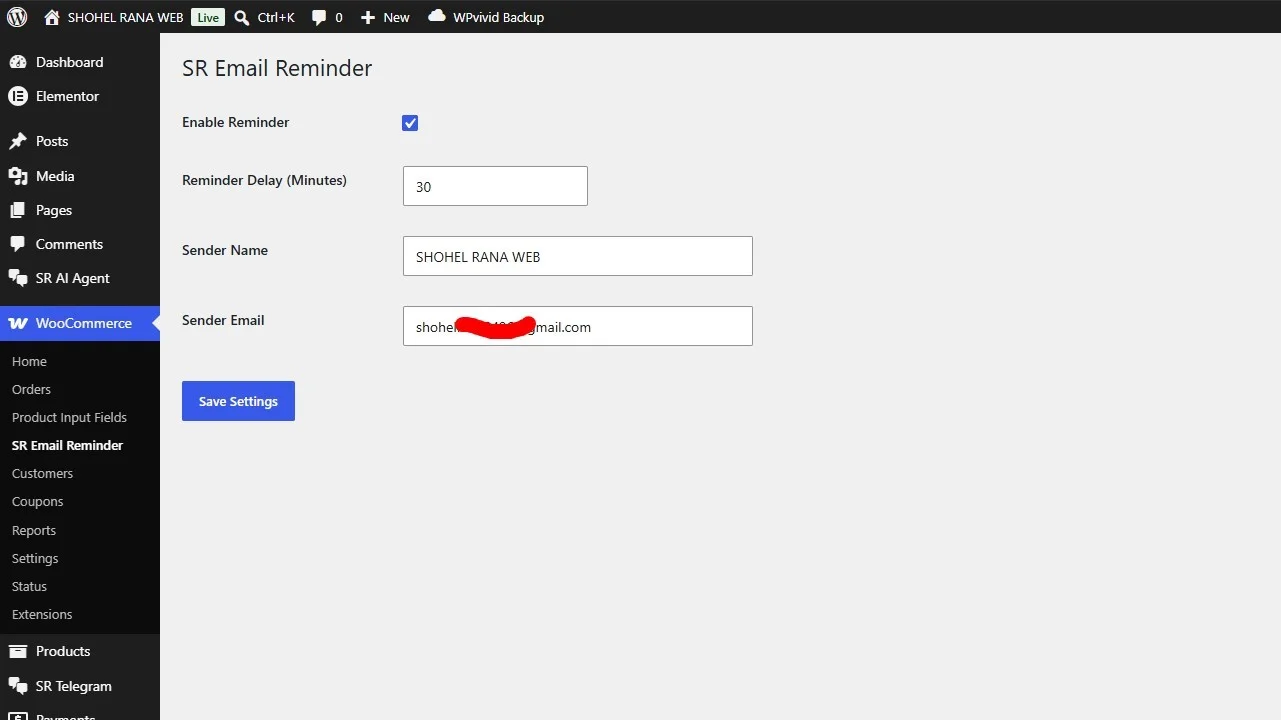Click the Media icon in sidebar
Image resolution: width=1281 pixels, height=720 pixels.
17,176
